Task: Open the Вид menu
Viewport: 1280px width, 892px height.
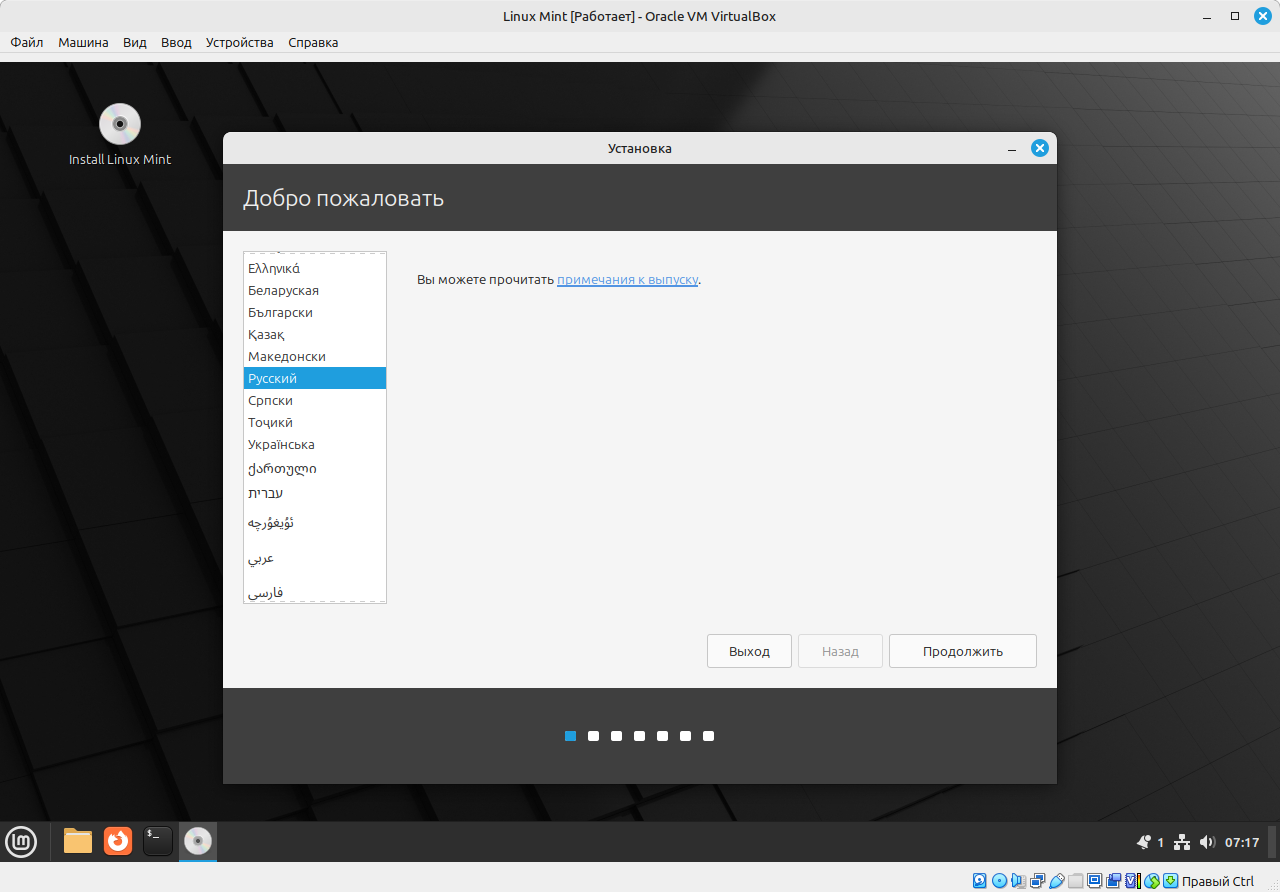Action: pyautogui.click(x=135, y=42)
